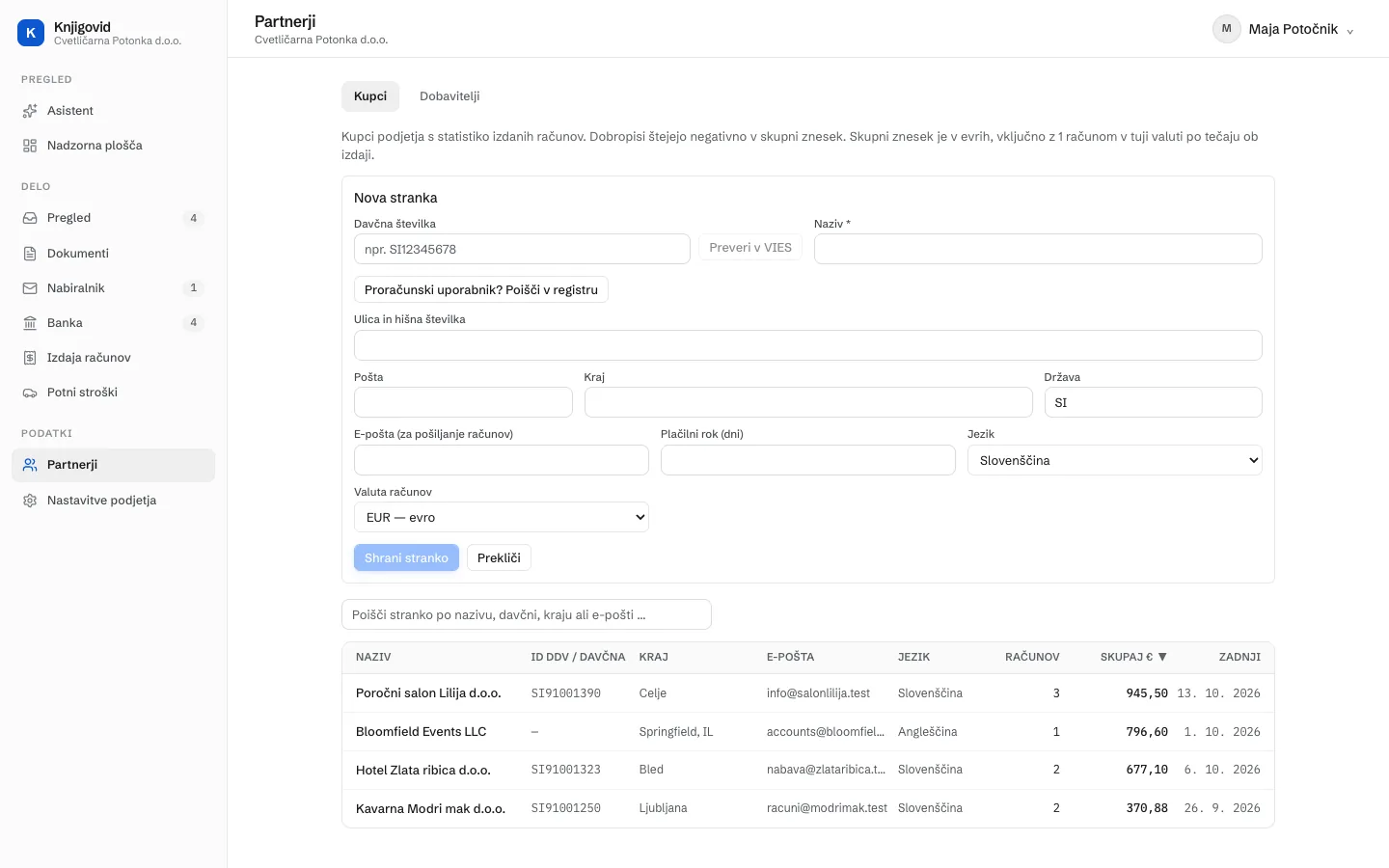The height and width of the screenshot is (868, 1389).
Task: Open Asistent via its sparkle icon
Action: pyautogui.click(x=30, y=111)
